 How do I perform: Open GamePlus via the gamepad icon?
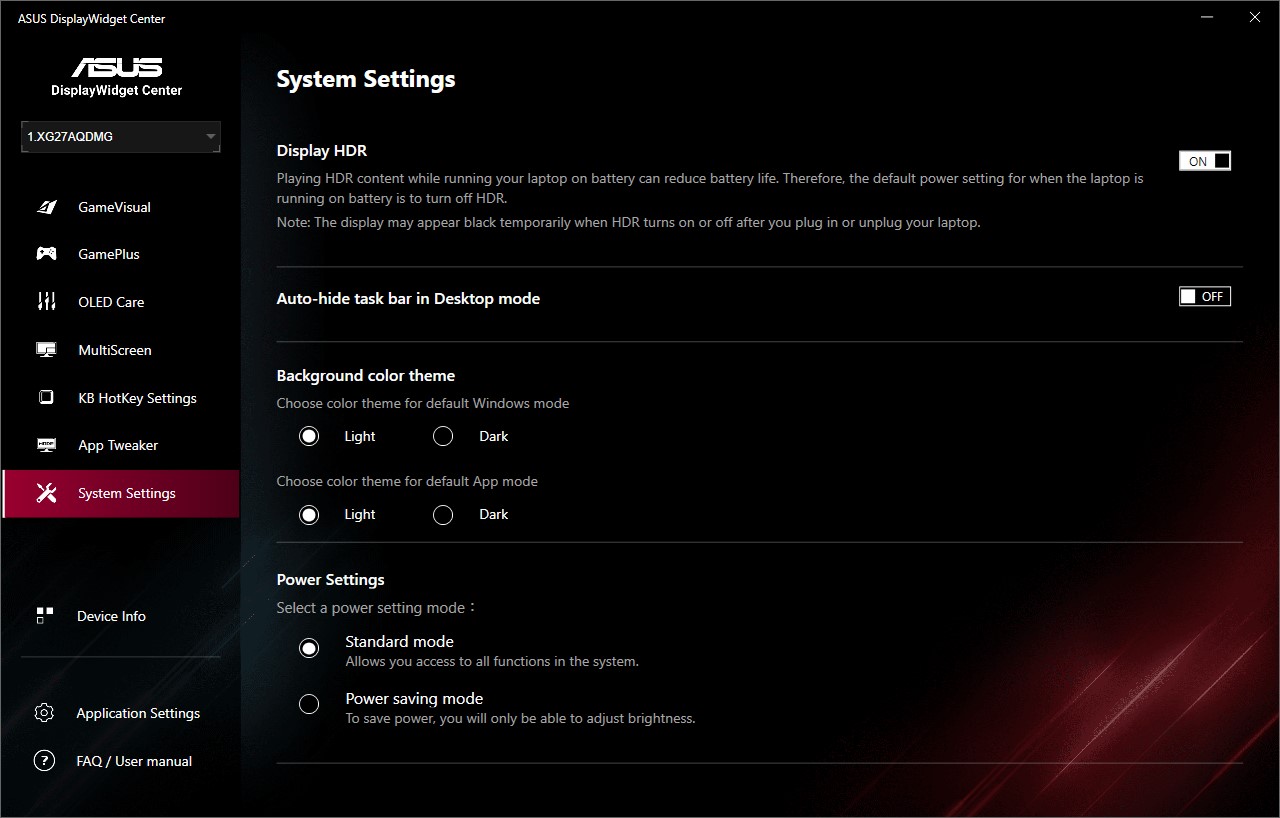pos(46,254)
